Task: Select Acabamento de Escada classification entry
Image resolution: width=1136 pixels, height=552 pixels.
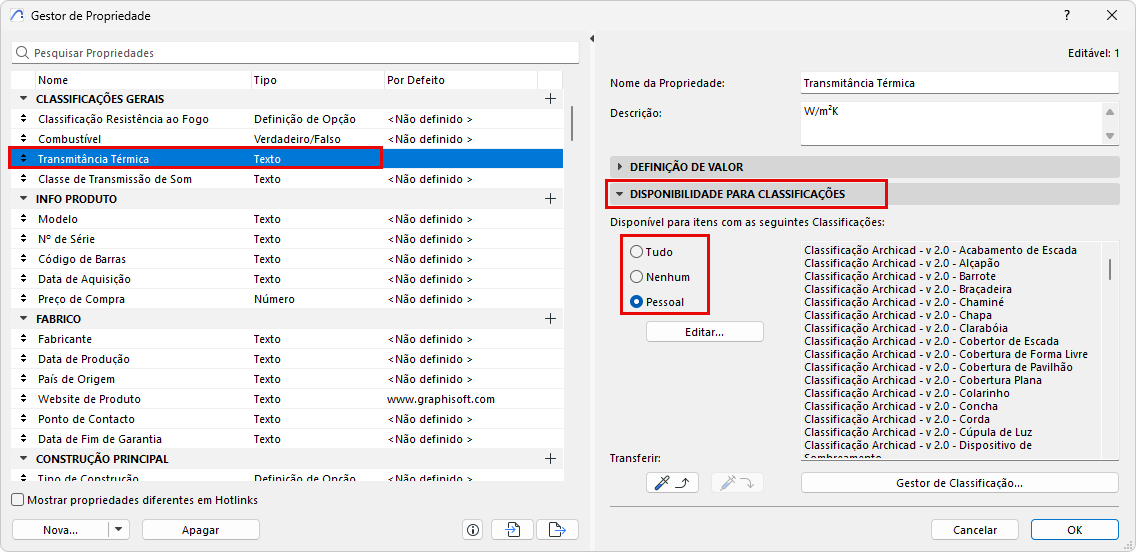Action: click(940, 250)
